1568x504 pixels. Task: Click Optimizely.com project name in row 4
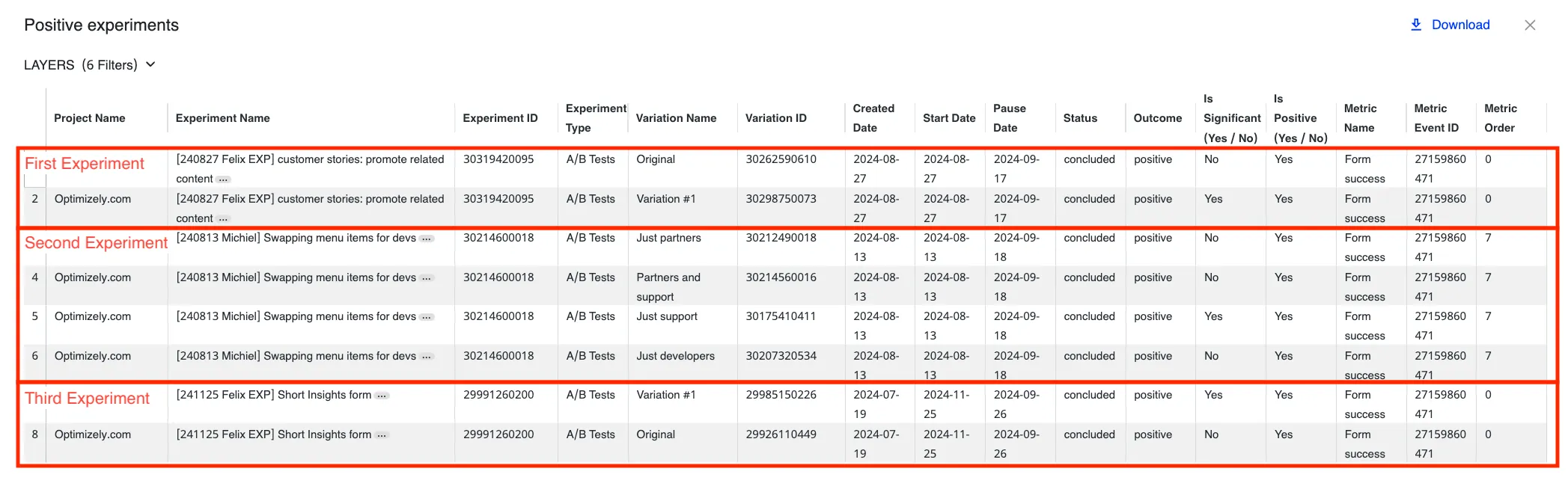click(x=93, y=277)
